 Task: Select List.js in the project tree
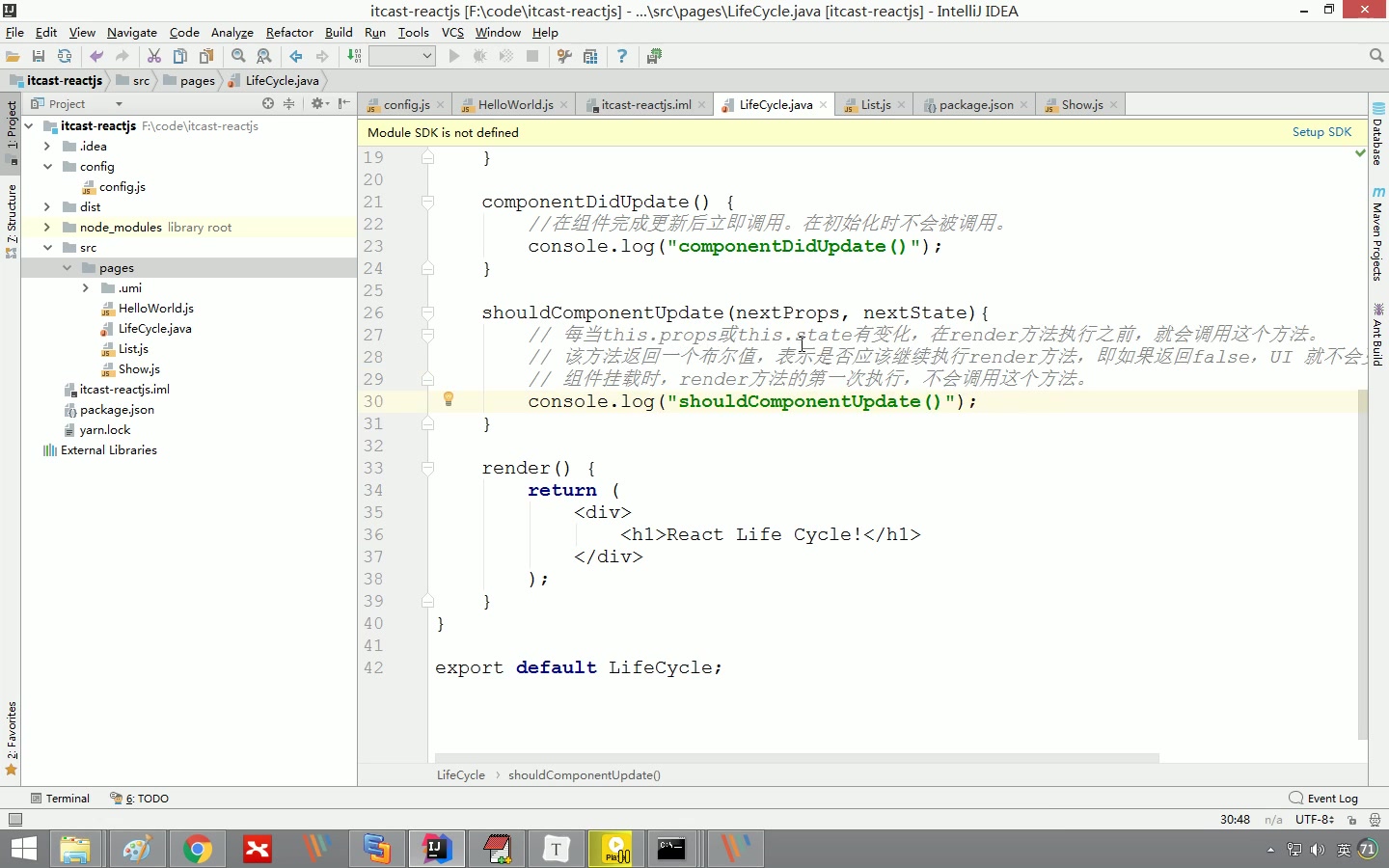click(133, 349)
